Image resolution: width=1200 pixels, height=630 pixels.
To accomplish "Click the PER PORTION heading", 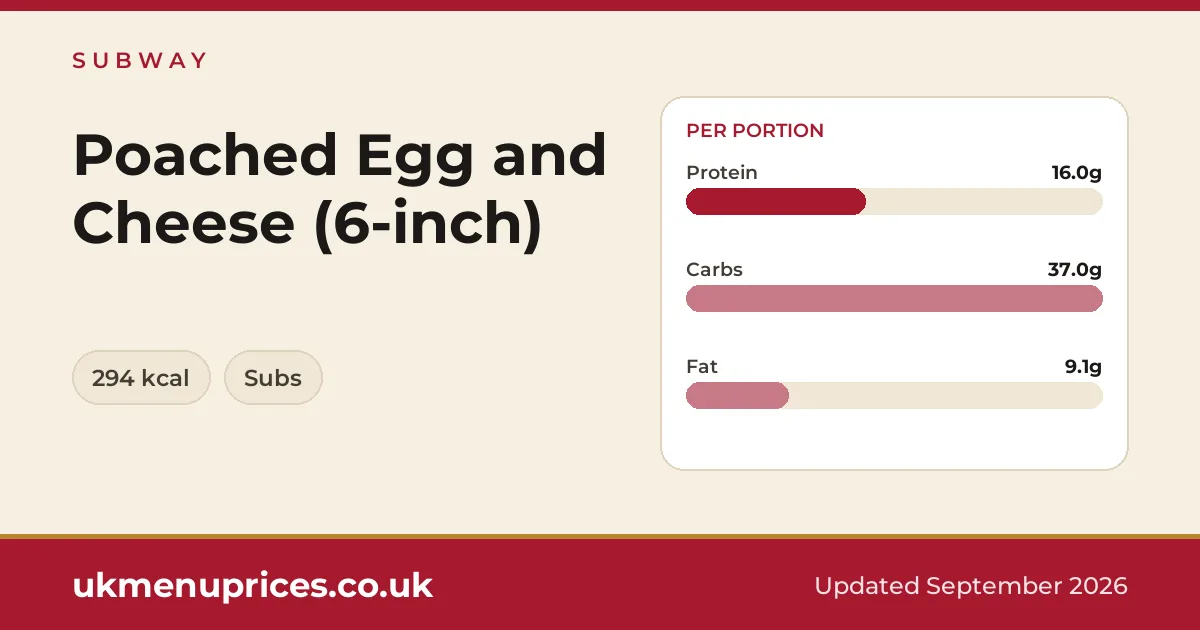I will [x=755, y=131].
